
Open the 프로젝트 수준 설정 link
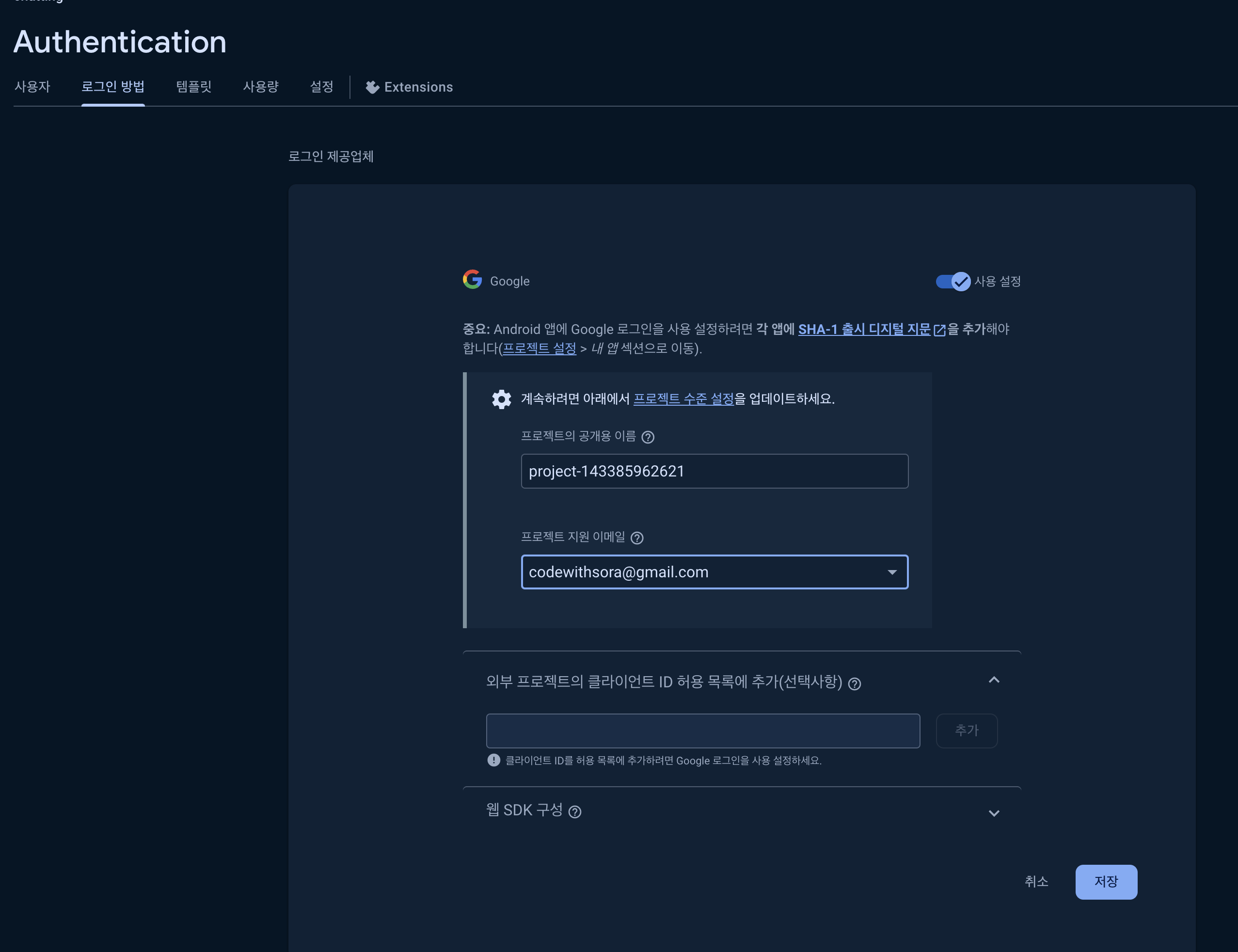coord(683,399)
